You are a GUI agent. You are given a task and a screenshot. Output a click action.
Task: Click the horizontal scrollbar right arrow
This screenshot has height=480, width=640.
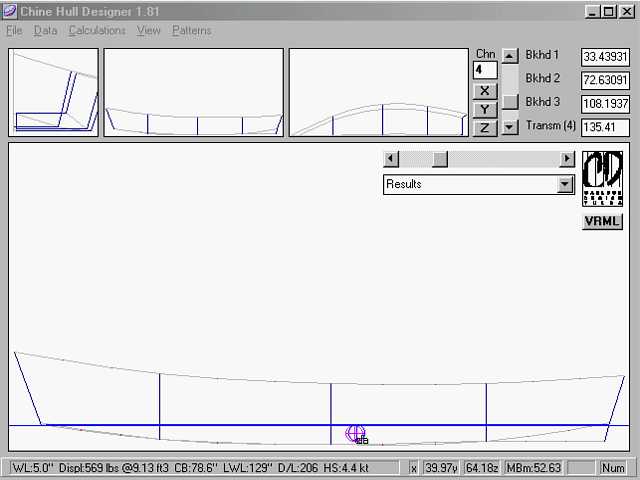point(567,159)
